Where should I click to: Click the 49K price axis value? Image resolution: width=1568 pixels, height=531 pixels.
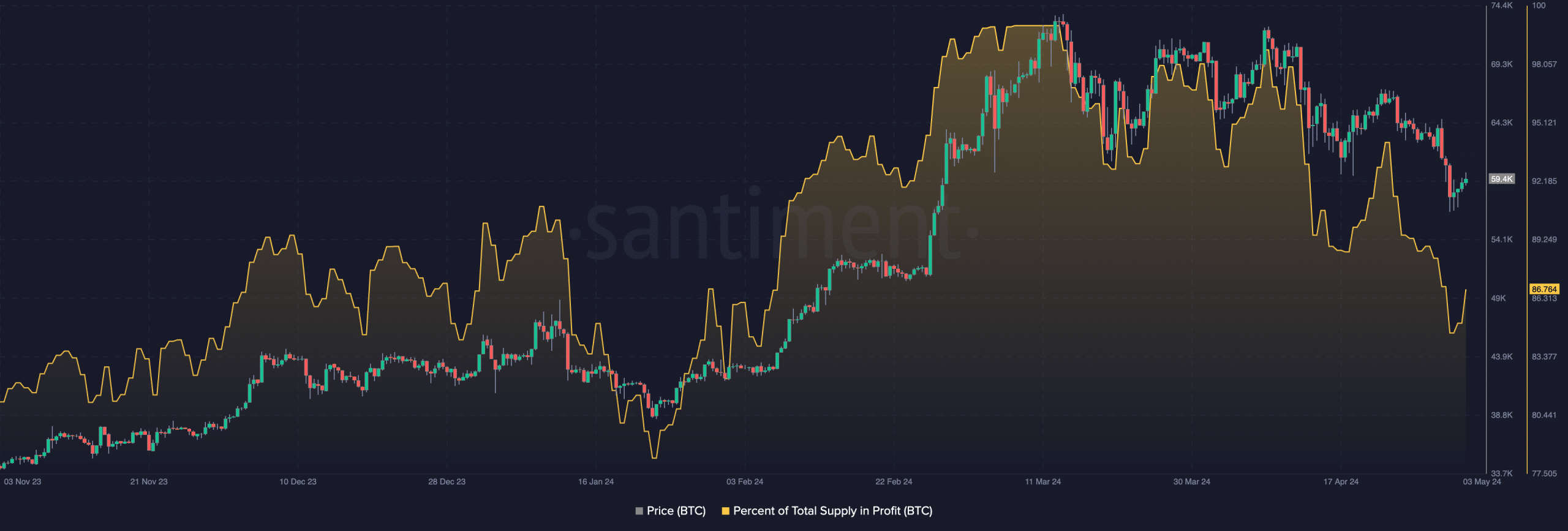coord(1499,298)
